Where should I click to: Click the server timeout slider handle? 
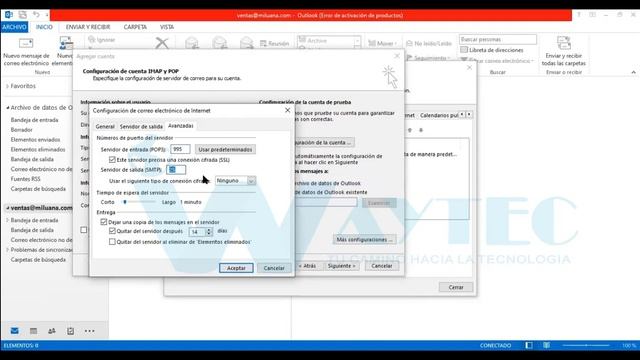(x=125, y=202)
